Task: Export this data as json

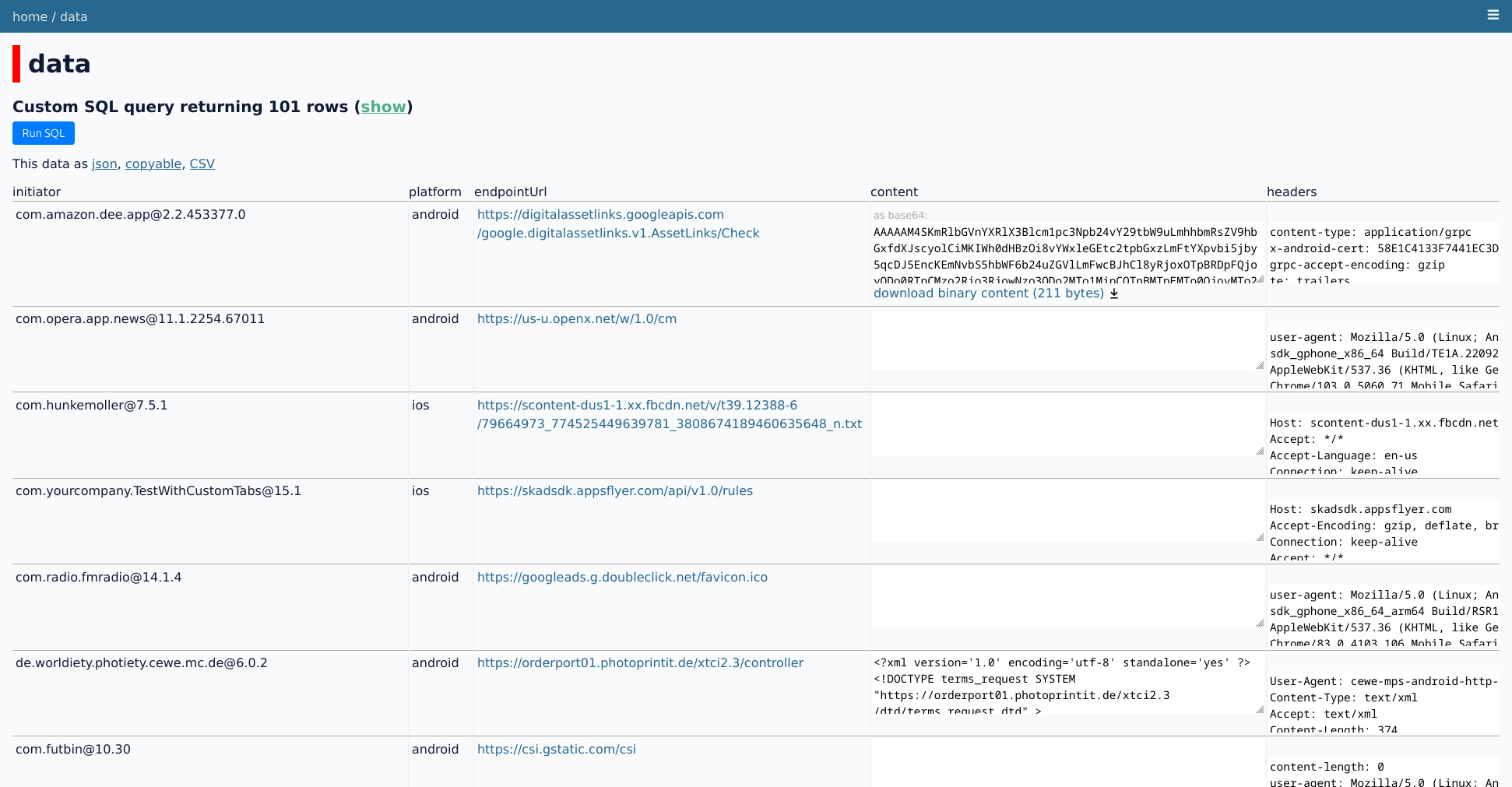Action: point(104,163)
